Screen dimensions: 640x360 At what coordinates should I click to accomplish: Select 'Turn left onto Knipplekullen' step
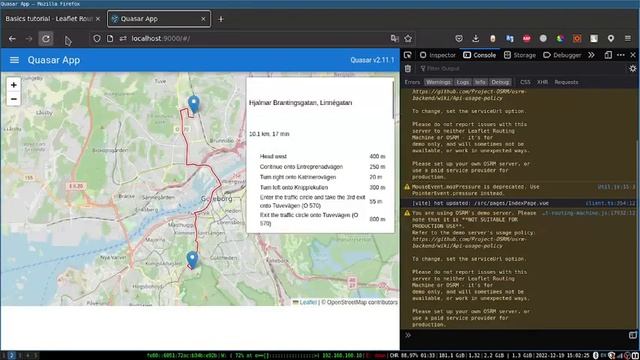[322, 187]
